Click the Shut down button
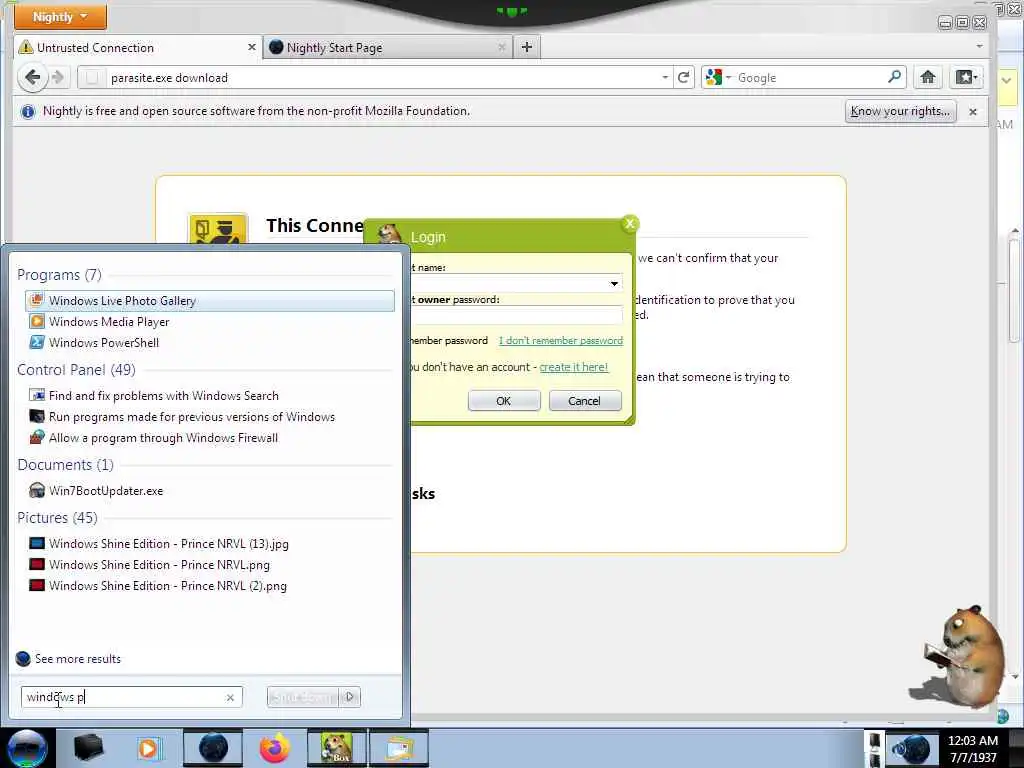 click(x=304, y=697)
